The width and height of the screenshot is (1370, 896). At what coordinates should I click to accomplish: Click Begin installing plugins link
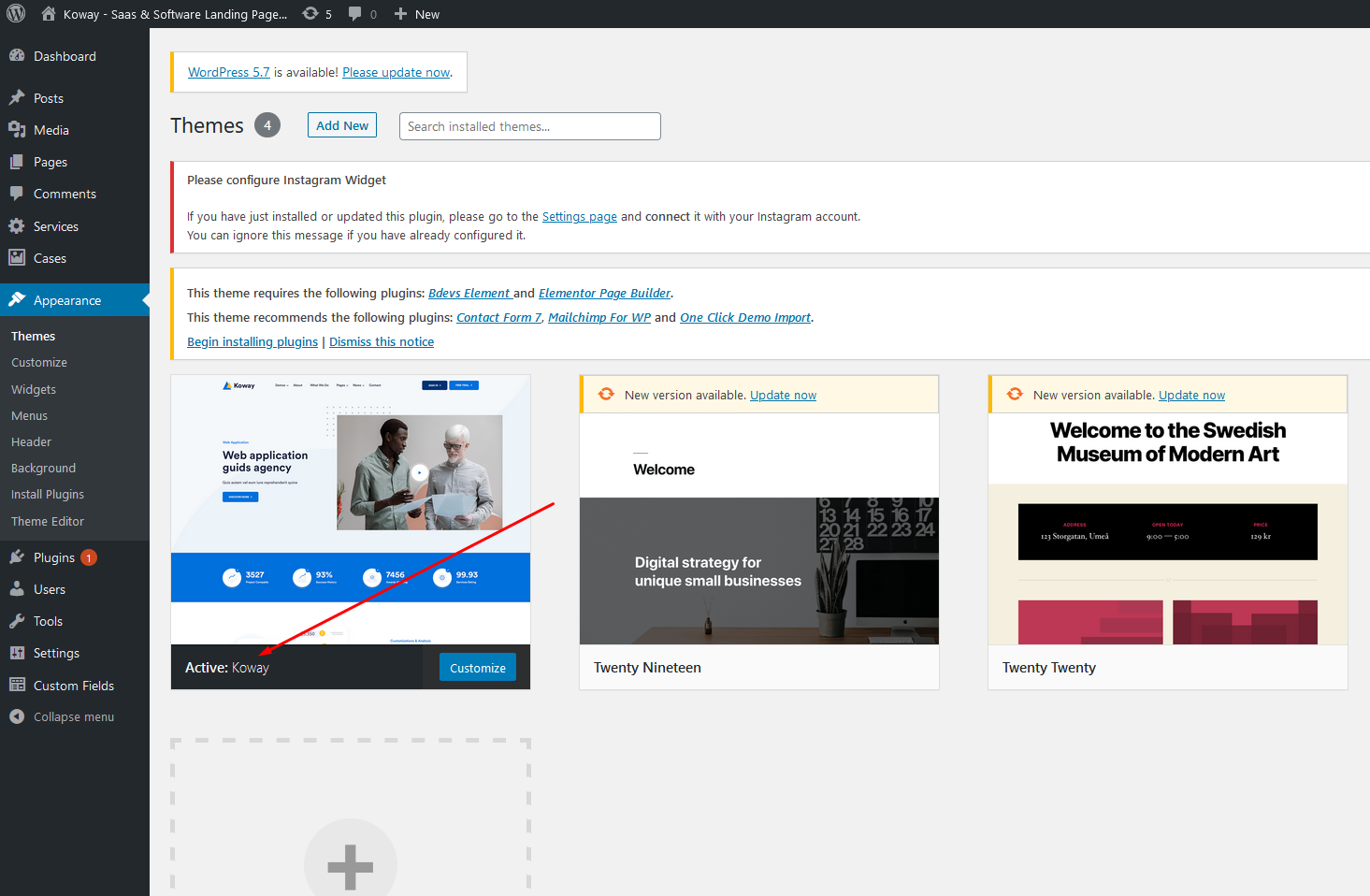coord(252,341)
